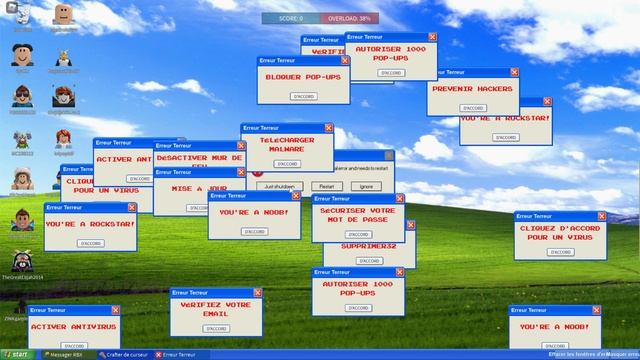The image size is (640, 360).
Task: Click D'ACCORD in AUTORISER 1000 POP-UPS below SUPPRIMER32
Action: (358, 308)
